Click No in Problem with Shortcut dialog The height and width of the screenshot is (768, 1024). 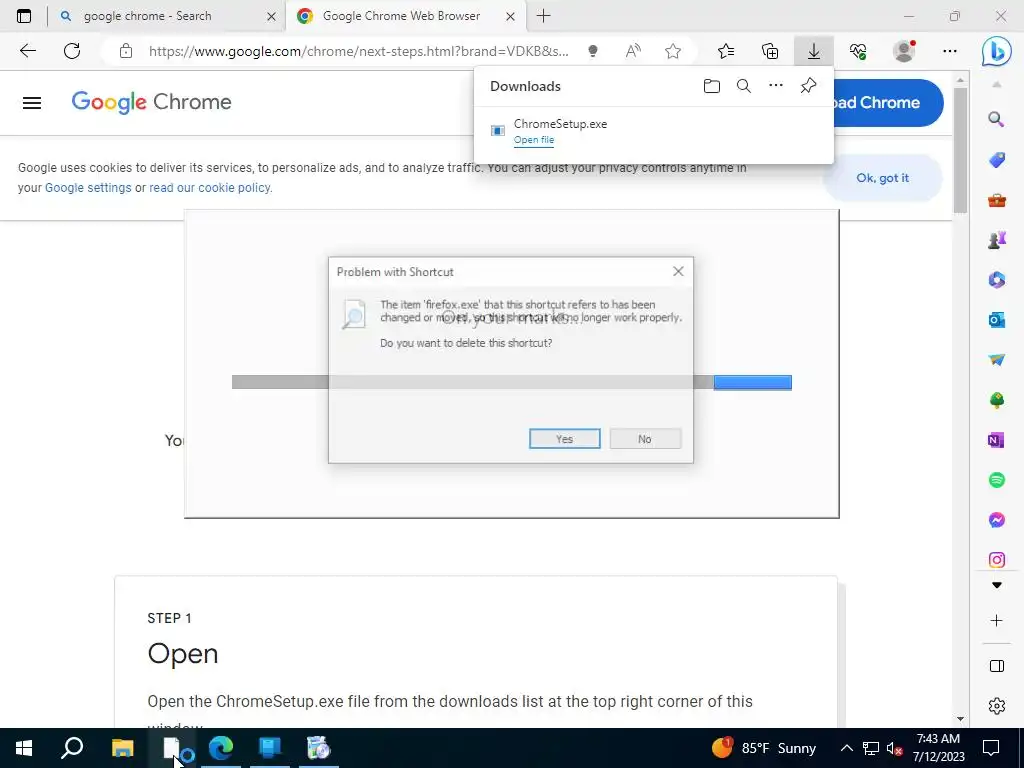coord(645,439)
